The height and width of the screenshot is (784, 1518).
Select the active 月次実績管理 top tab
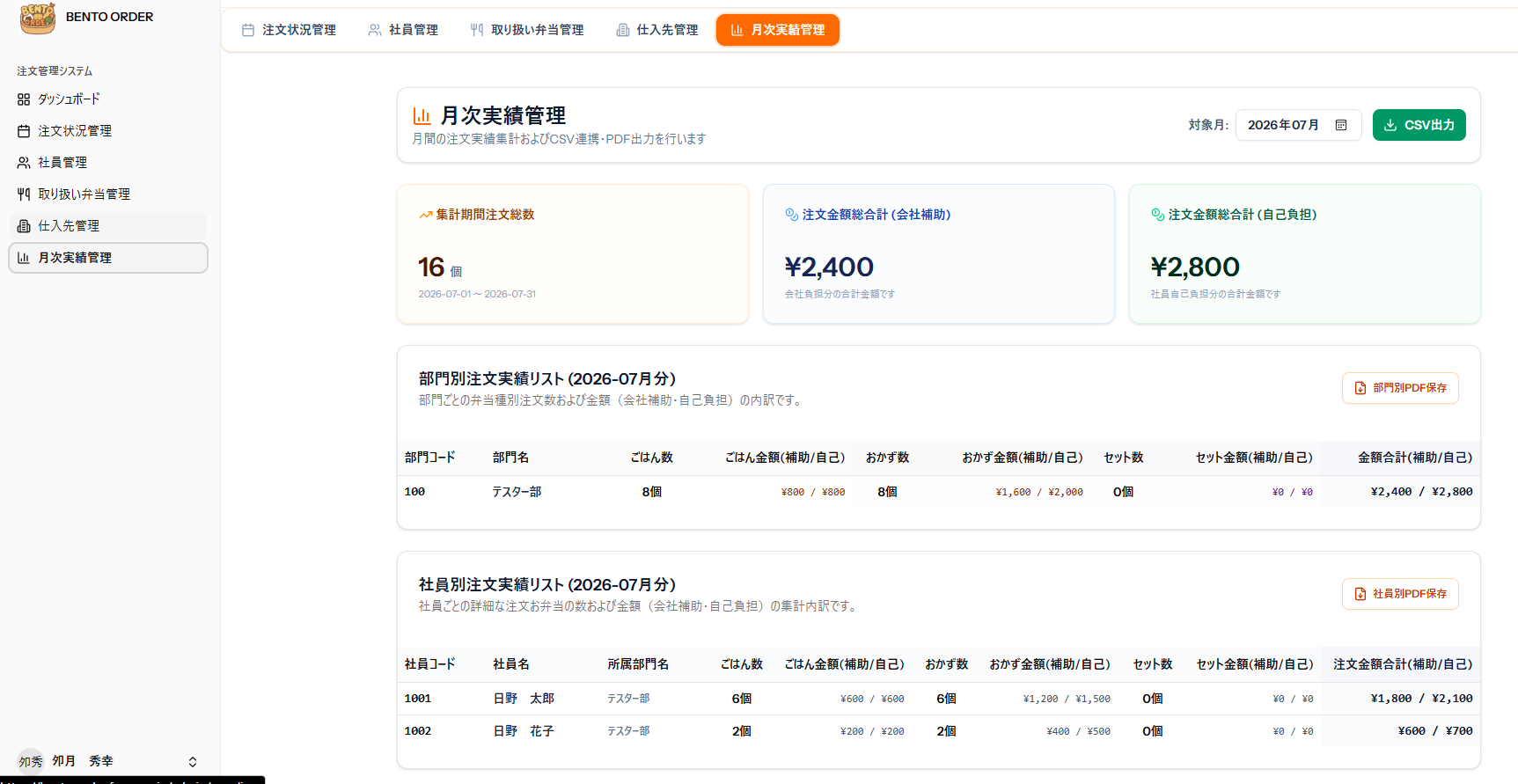pyautogui.click(x=778, y=30)
